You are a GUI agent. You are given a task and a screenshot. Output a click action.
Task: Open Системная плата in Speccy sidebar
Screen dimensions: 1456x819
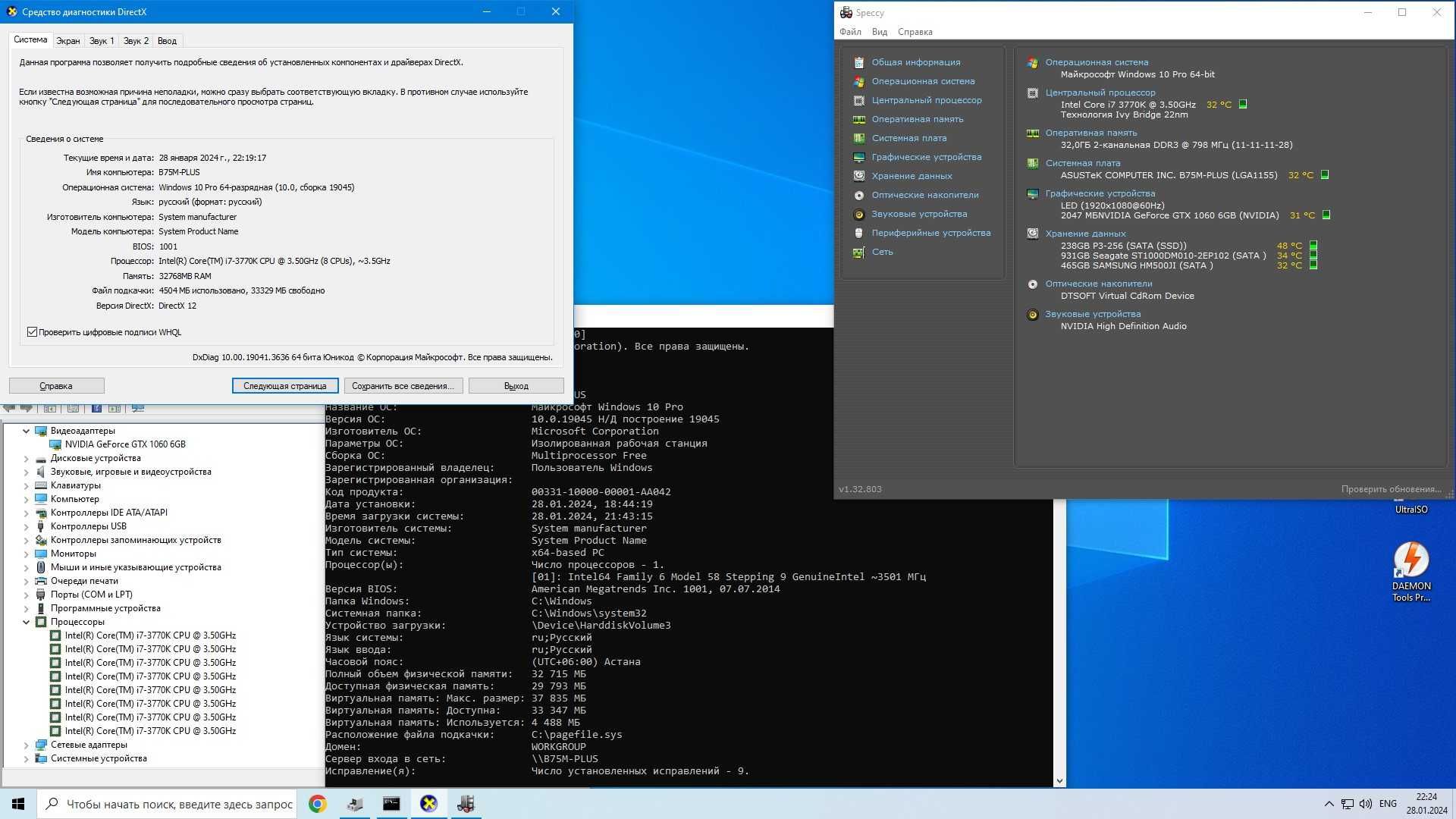908,138
